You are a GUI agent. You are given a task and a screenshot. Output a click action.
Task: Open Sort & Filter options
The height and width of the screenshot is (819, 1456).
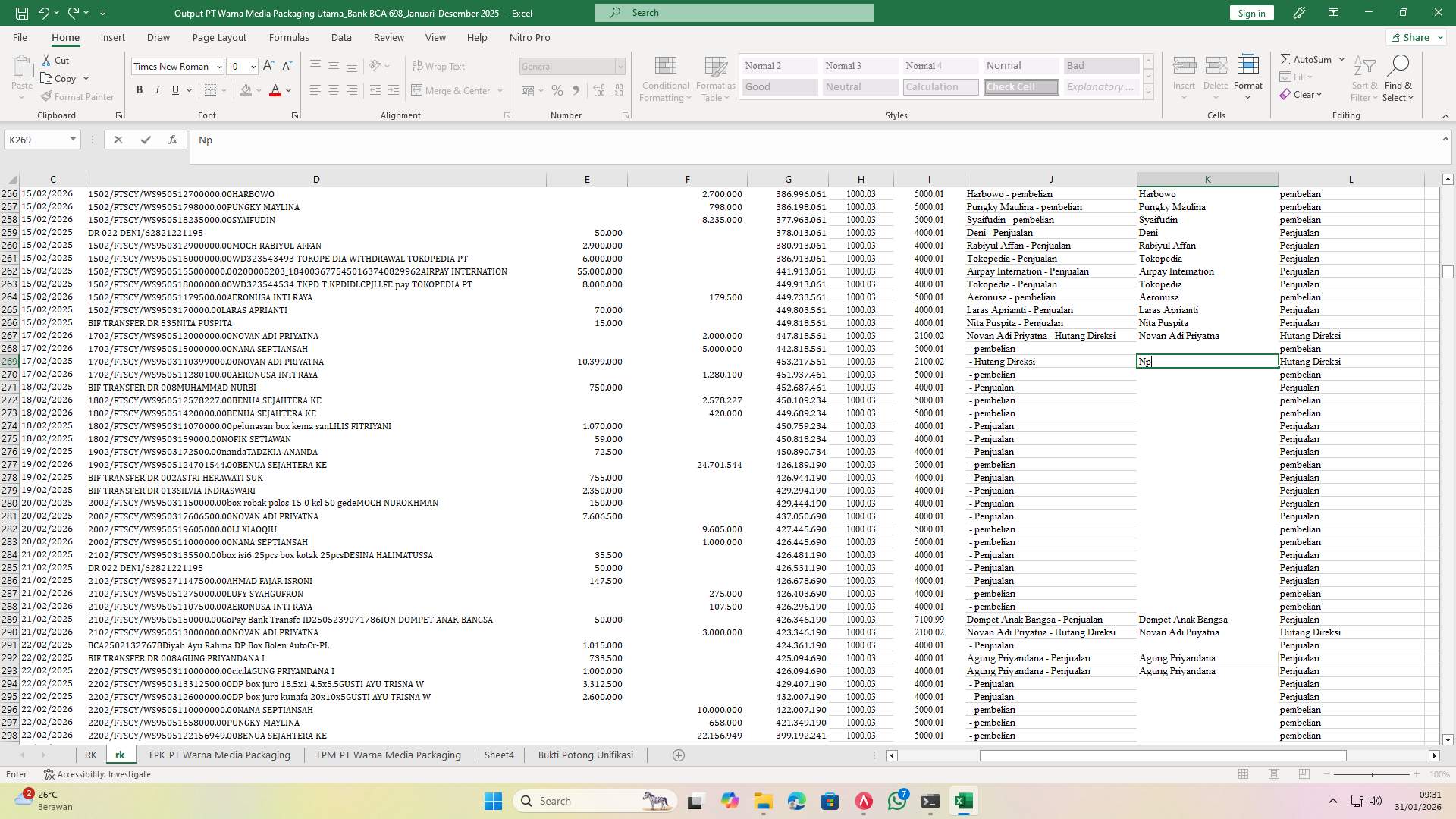[1363, 78]
